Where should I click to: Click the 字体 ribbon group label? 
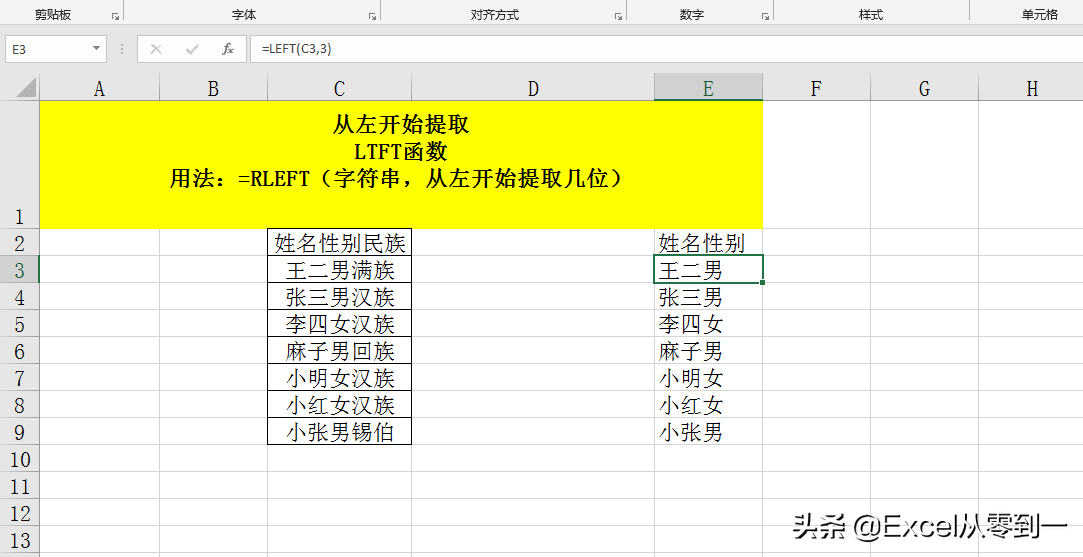point(245,15)
